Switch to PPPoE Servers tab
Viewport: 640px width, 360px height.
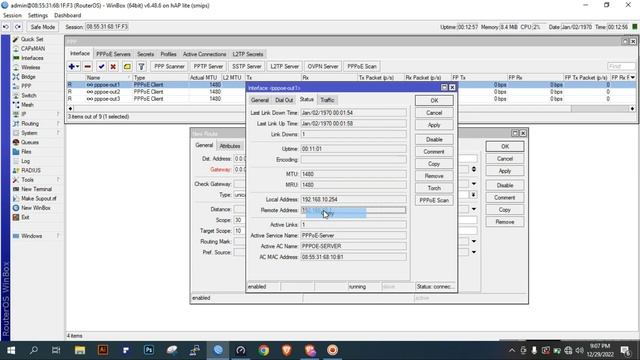click(113, 54)
